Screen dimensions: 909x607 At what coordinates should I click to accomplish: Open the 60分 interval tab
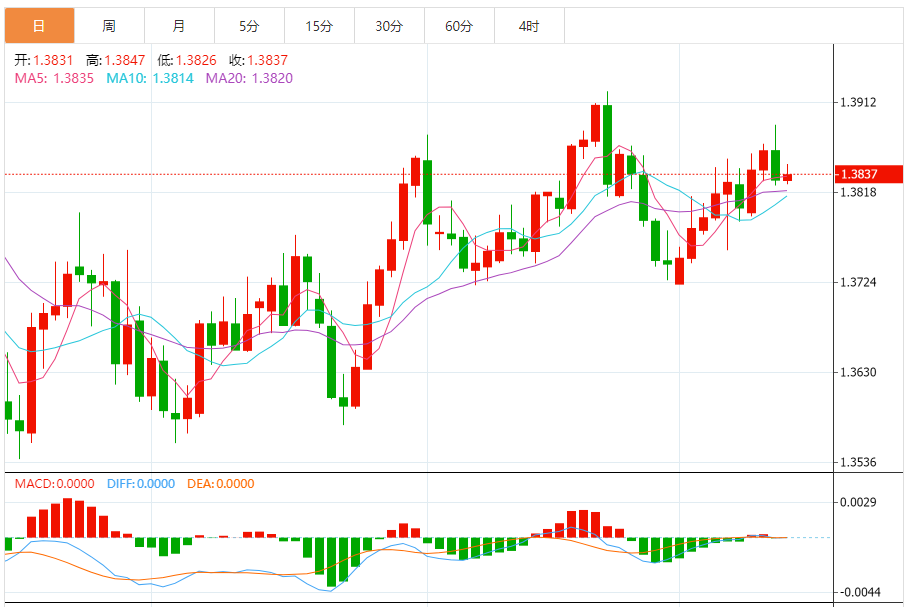pyautogui.click(x=459, y=26)
